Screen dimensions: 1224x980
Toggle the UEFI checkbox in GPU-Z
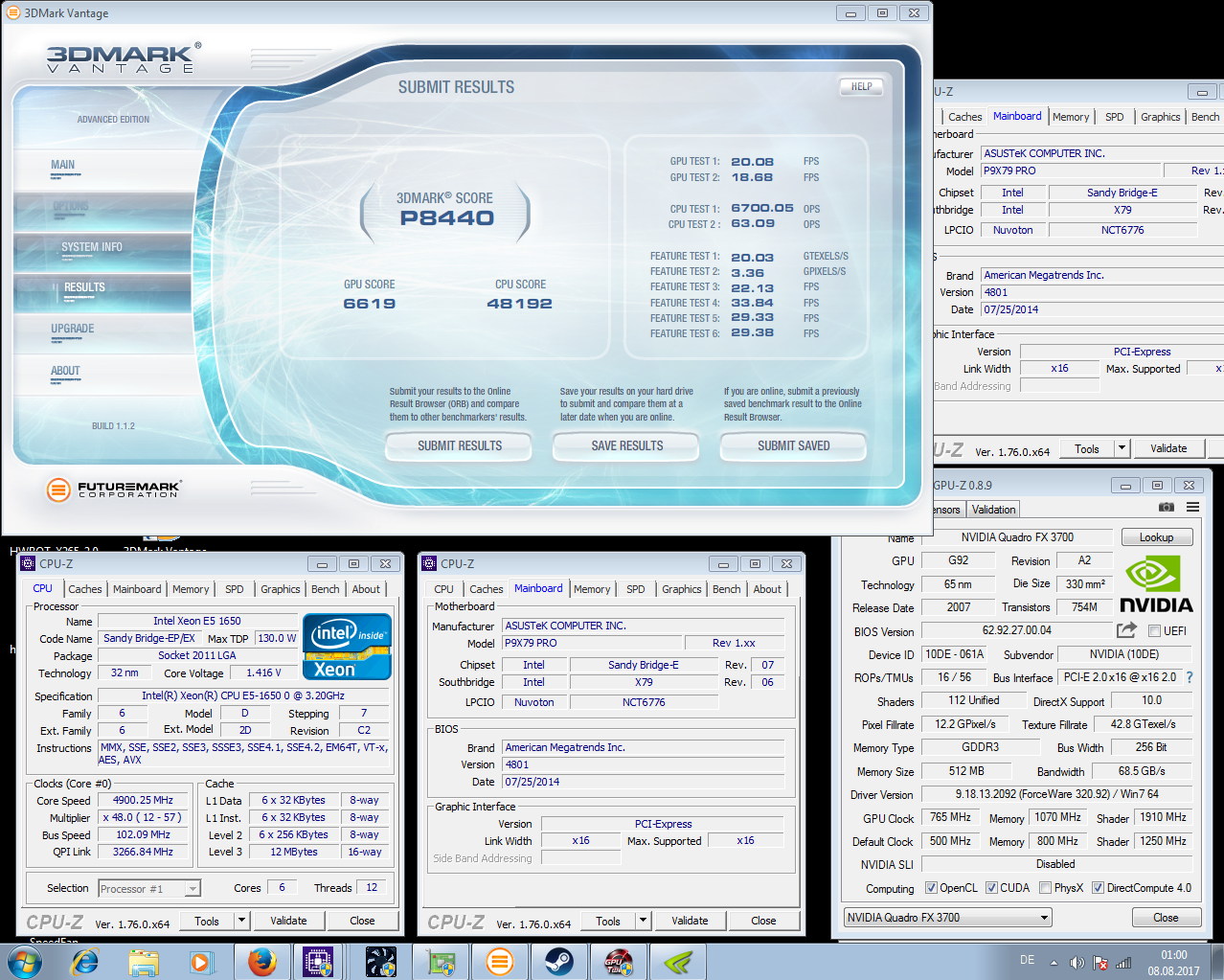click(1154, 631)
